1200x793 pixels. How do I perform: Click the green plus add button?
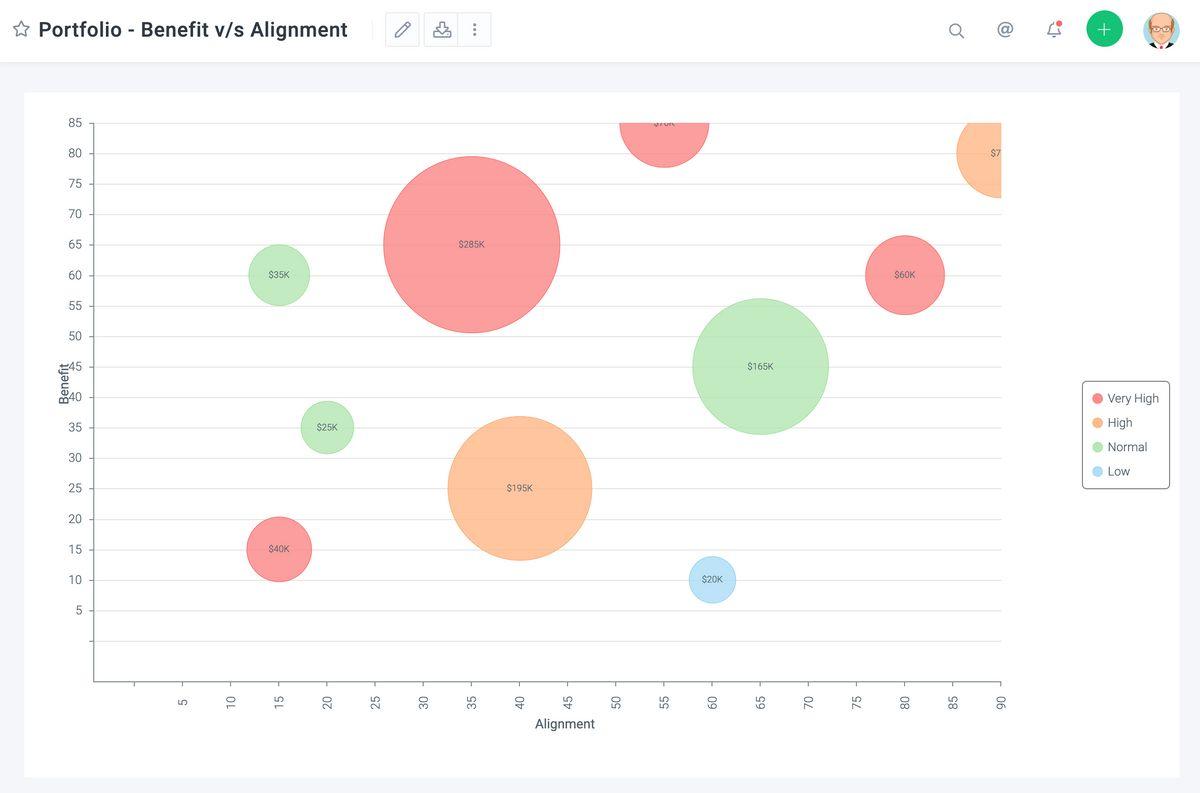tap(1104, 29)
